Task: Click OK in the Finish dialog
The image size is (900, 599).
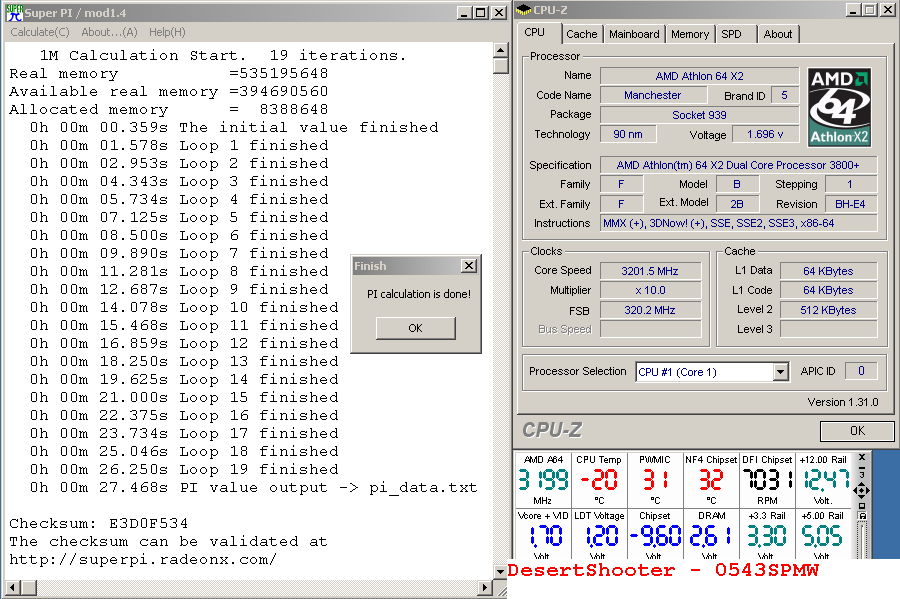Action: 416,328
